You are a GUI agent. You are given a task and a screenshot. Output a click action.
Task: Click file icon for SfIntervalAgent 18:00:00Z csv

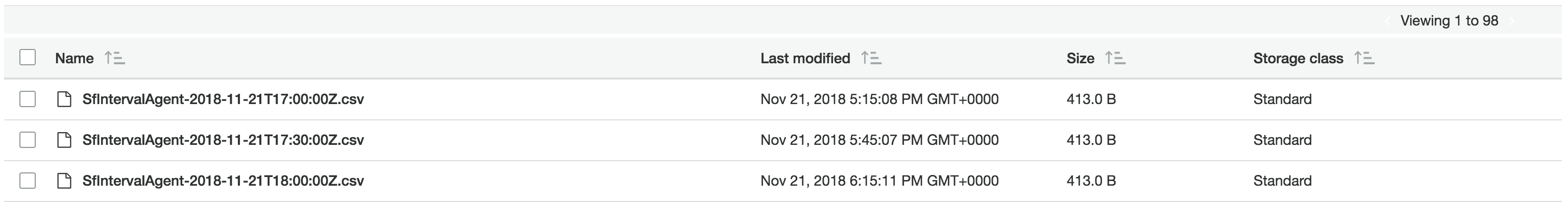pos(64,181)
